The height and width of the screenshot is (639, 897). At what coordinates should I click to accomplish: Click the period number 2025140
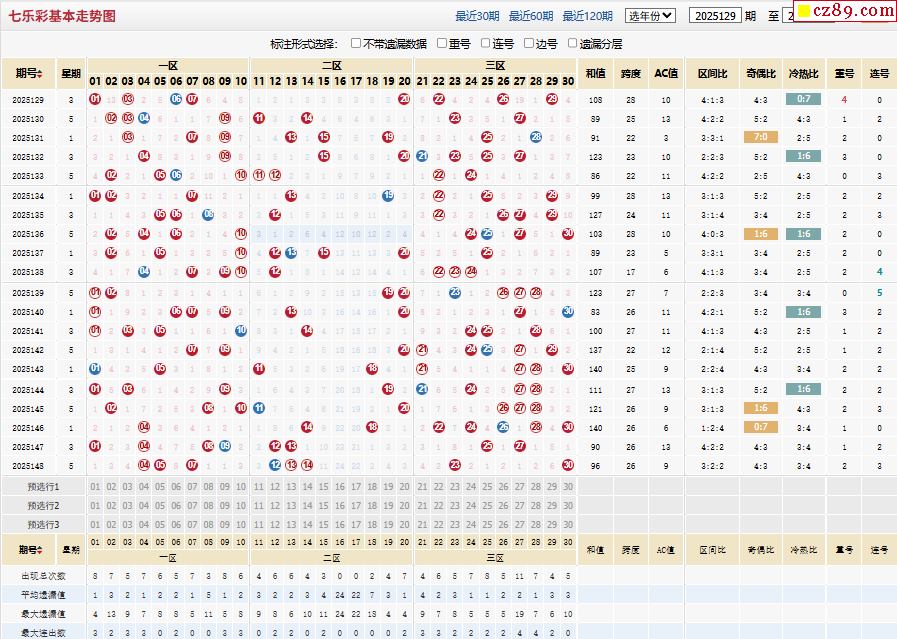click(28, 312)
